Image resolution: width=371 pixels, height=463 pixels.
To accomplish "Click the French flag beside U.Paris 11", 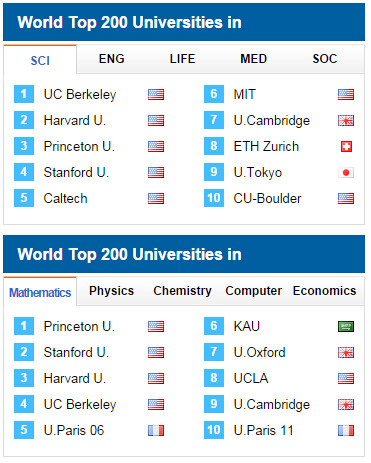I will click(x=346, y=430).
